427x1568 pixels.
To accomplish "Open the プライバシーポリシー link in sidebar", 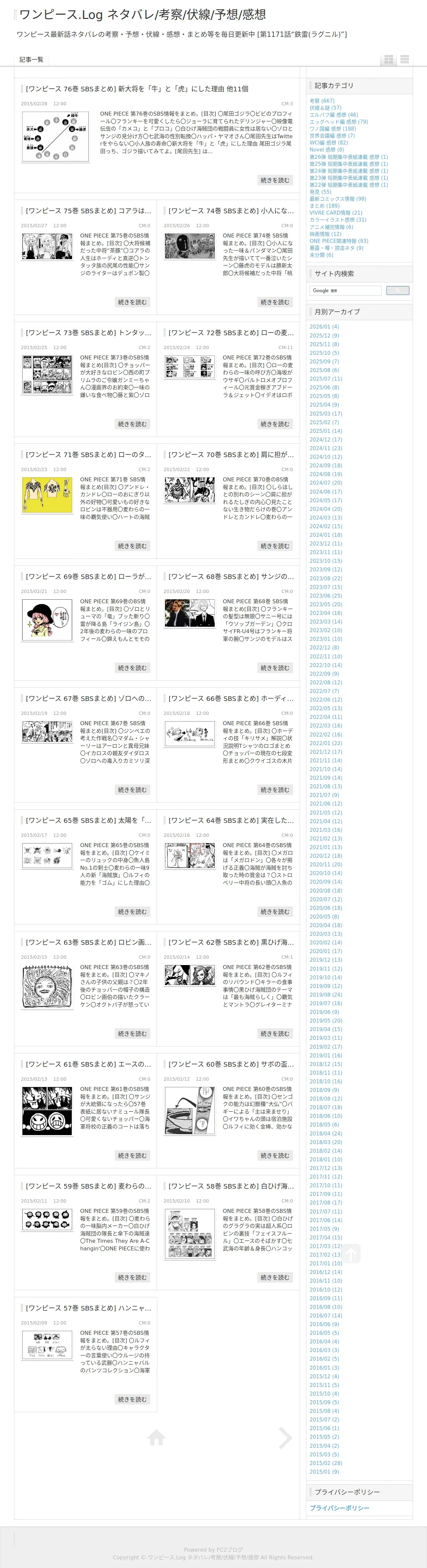I will pyautogui.click(x=339, y=1508).
